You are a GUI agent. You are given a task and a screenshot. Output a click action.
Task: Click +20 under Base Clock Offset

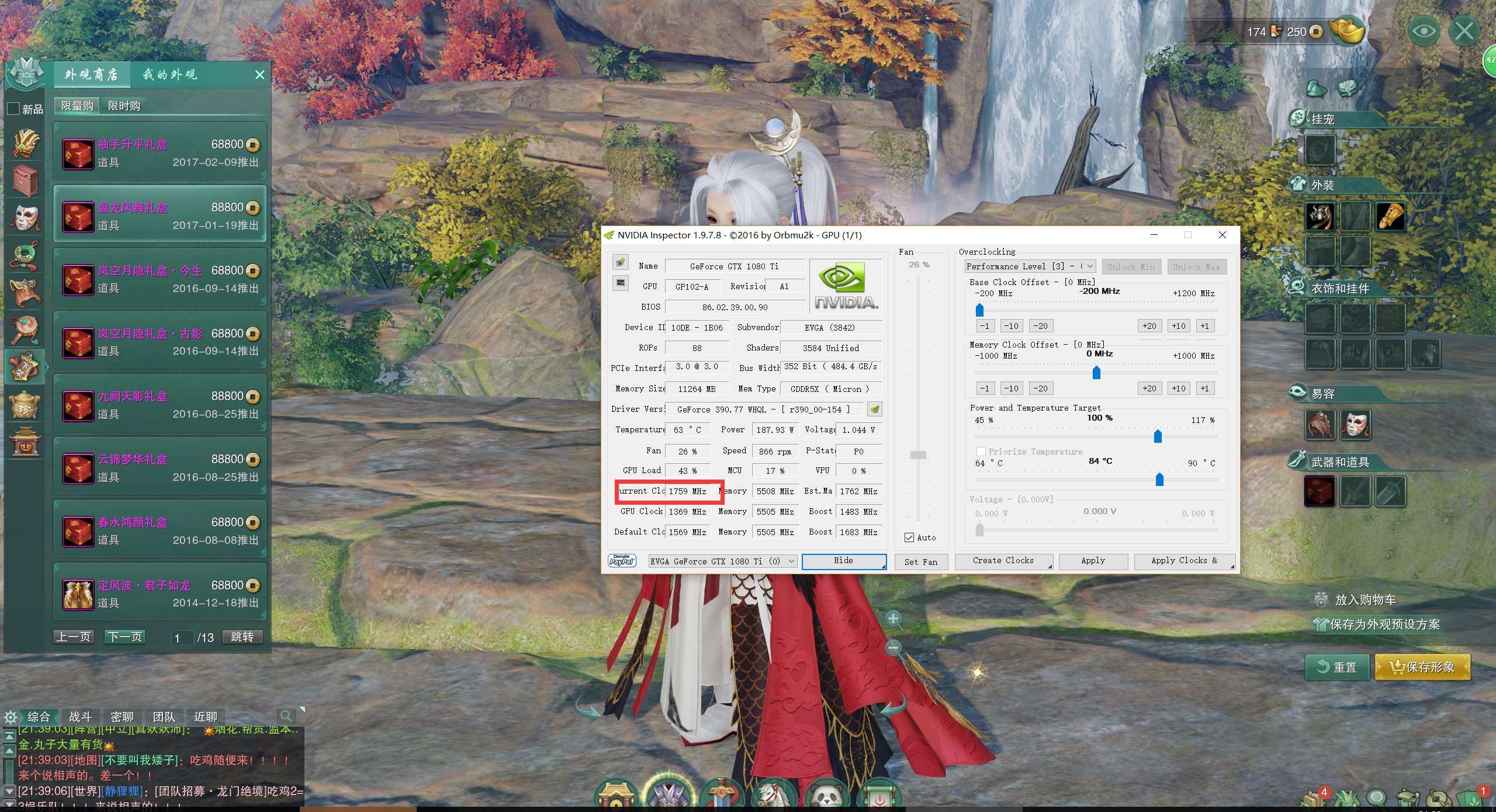coord(1149,326)
